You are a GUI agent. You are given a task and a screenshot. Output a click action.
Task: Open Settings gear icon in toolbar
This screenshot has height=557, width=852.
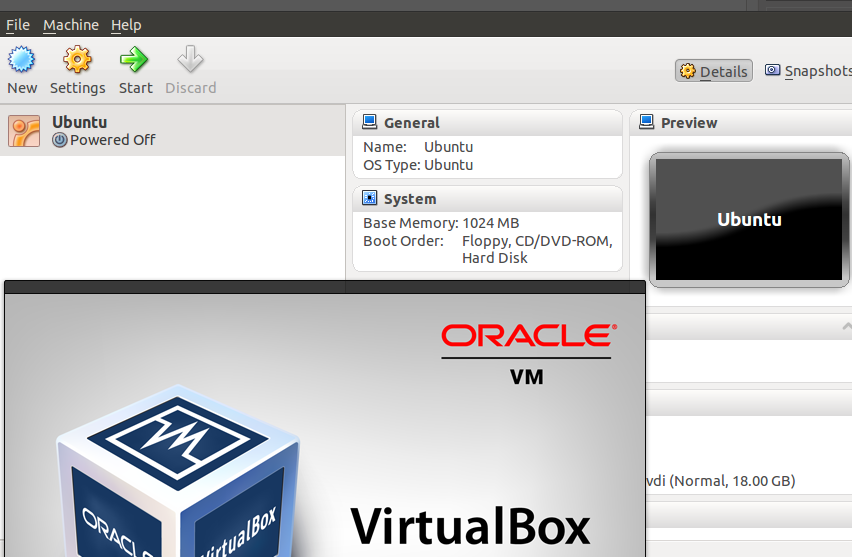[x=77, y=59]
